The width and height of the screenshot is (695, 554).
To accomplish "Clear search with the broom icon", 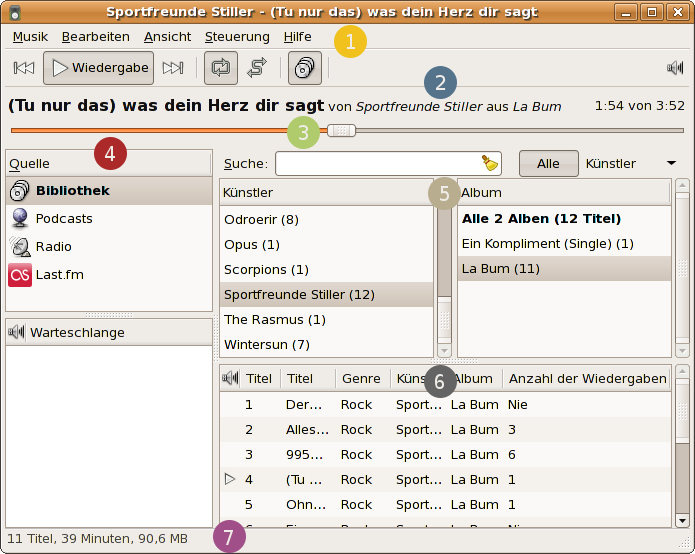I will pyautogui.click(x=489, y=164).
